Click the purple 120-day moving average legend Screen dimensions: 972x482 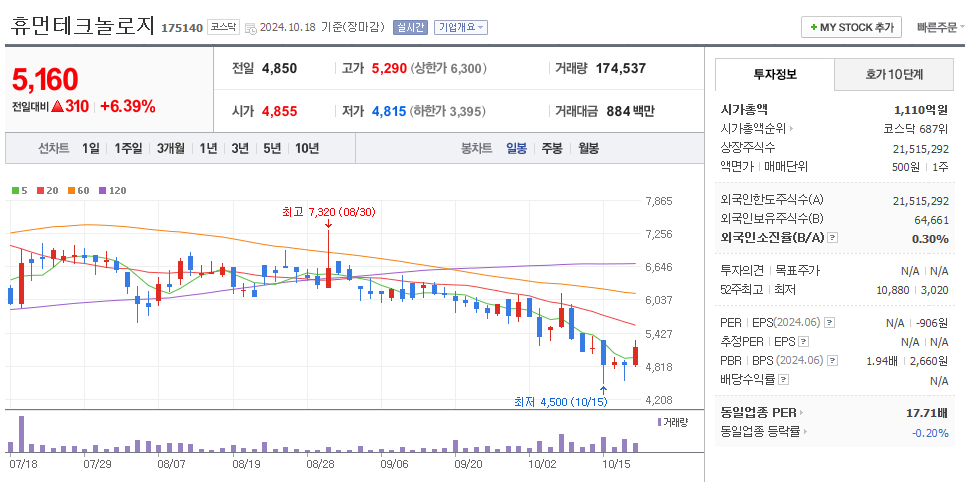click(112, 191)
